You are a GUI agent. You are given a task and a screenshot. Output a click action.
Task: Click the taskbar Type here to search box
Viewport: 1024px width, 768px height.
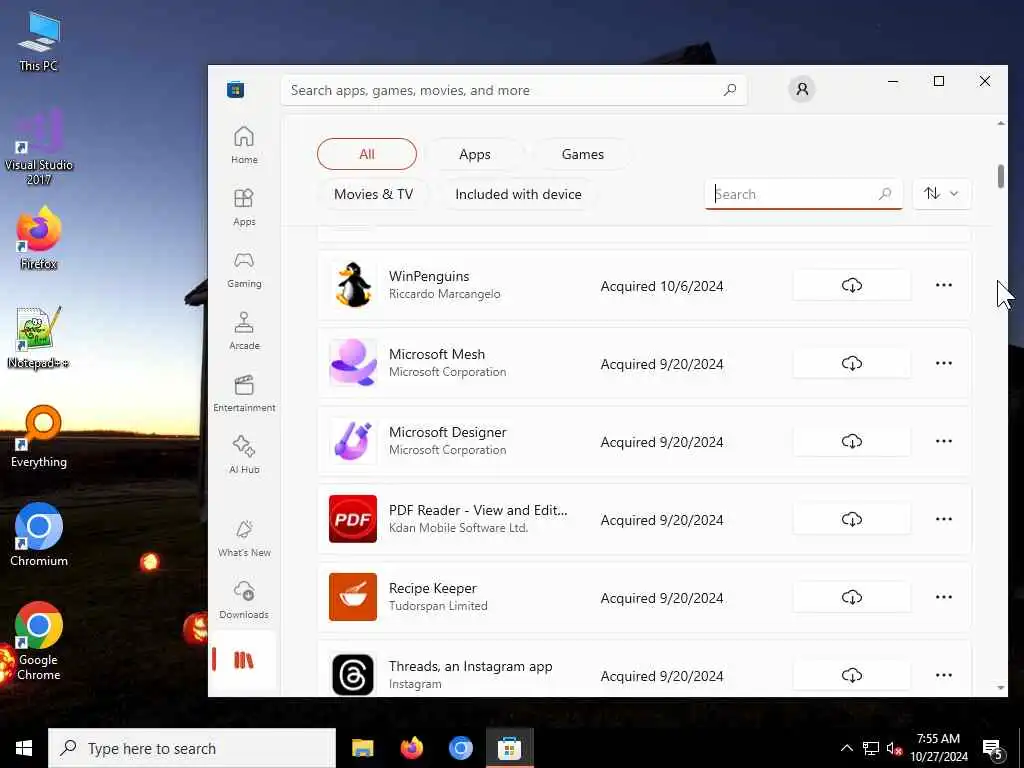pos(192,748)
